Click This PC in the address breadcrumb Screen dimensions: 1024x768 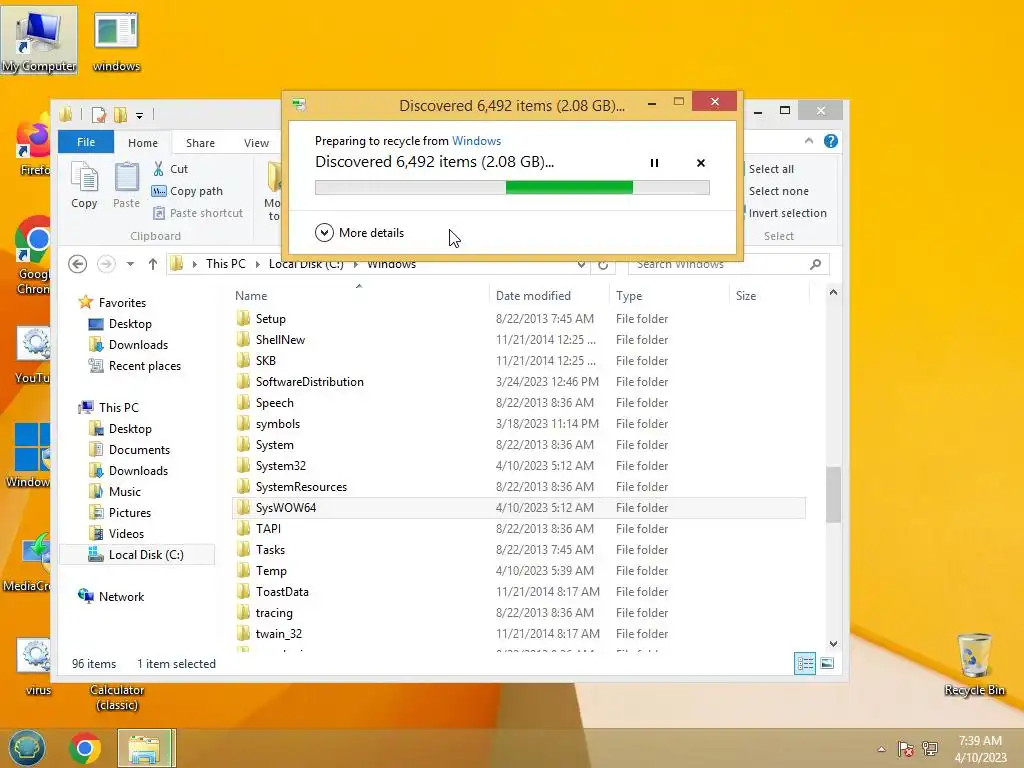pyautogui.click(x=225, y=264)
